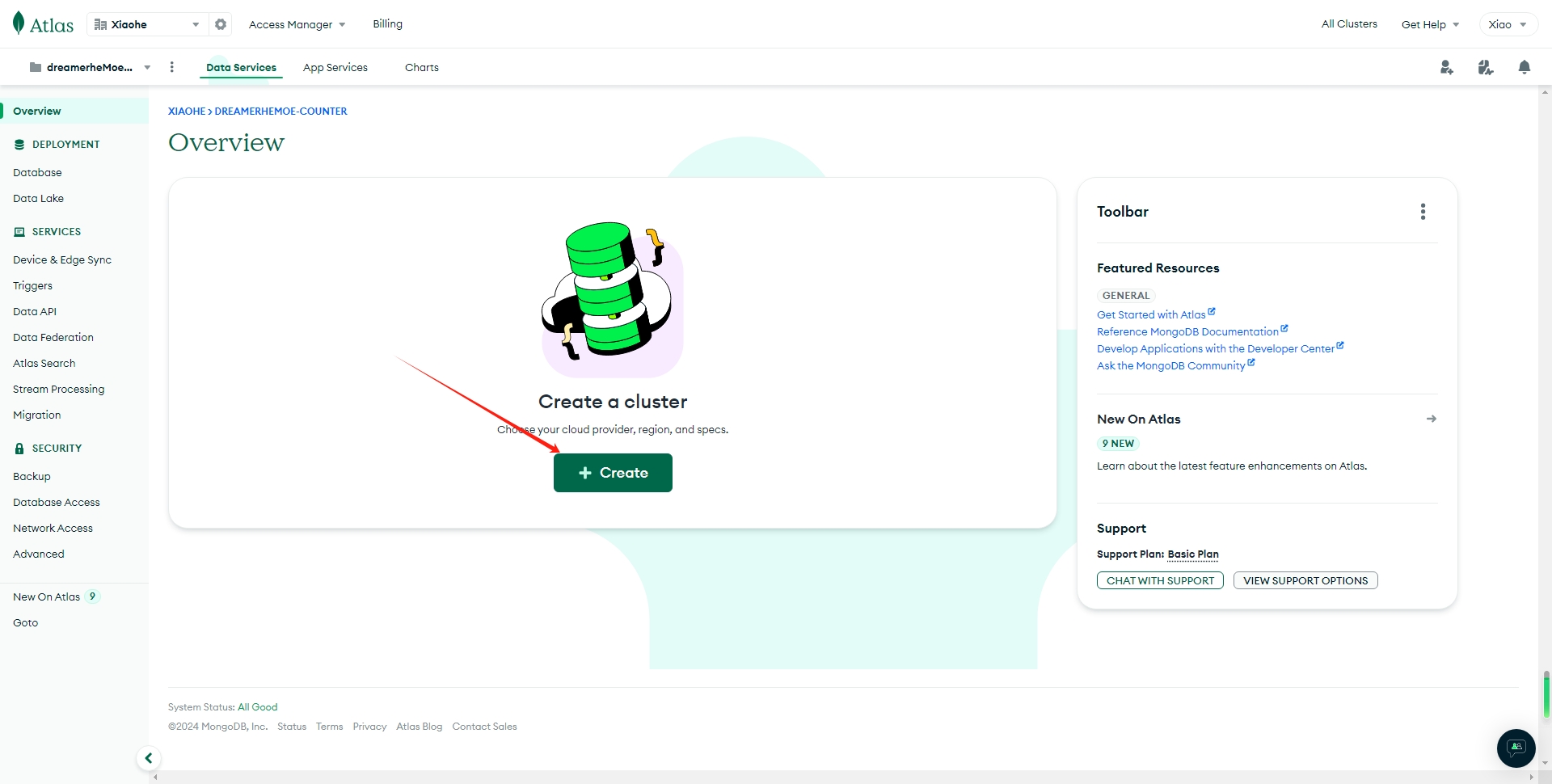Collapse the sidebar with chevron button
Image resolution: width=1552 pixels, height=784 pixels.
pos(149,758)
